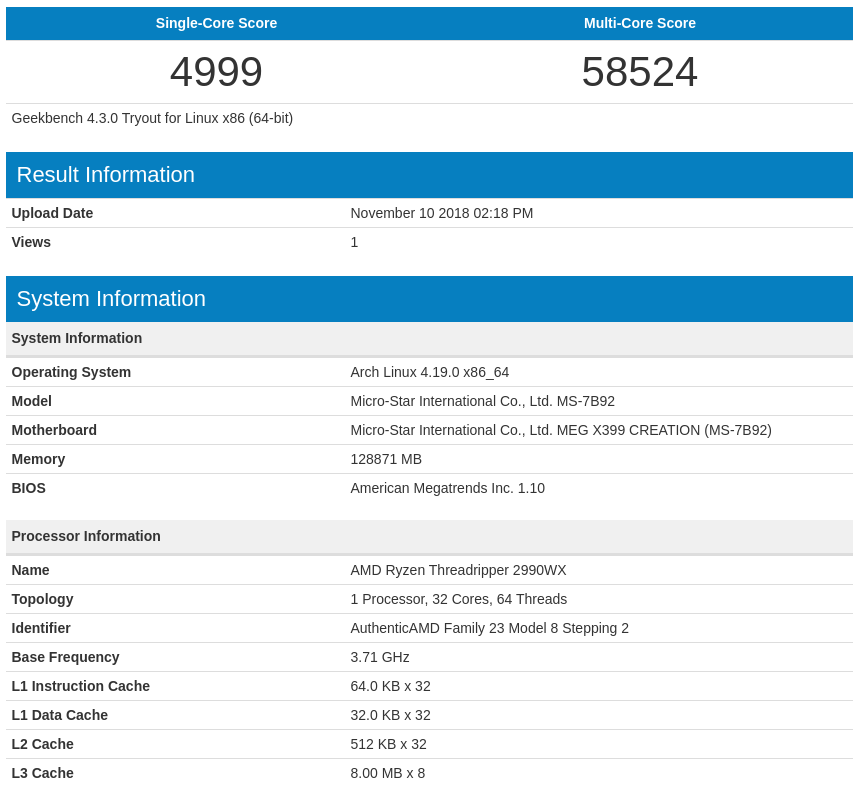Click the blue System Information banner
The height and width of the screenshot is (805, 856).
[x=429, y=299]
